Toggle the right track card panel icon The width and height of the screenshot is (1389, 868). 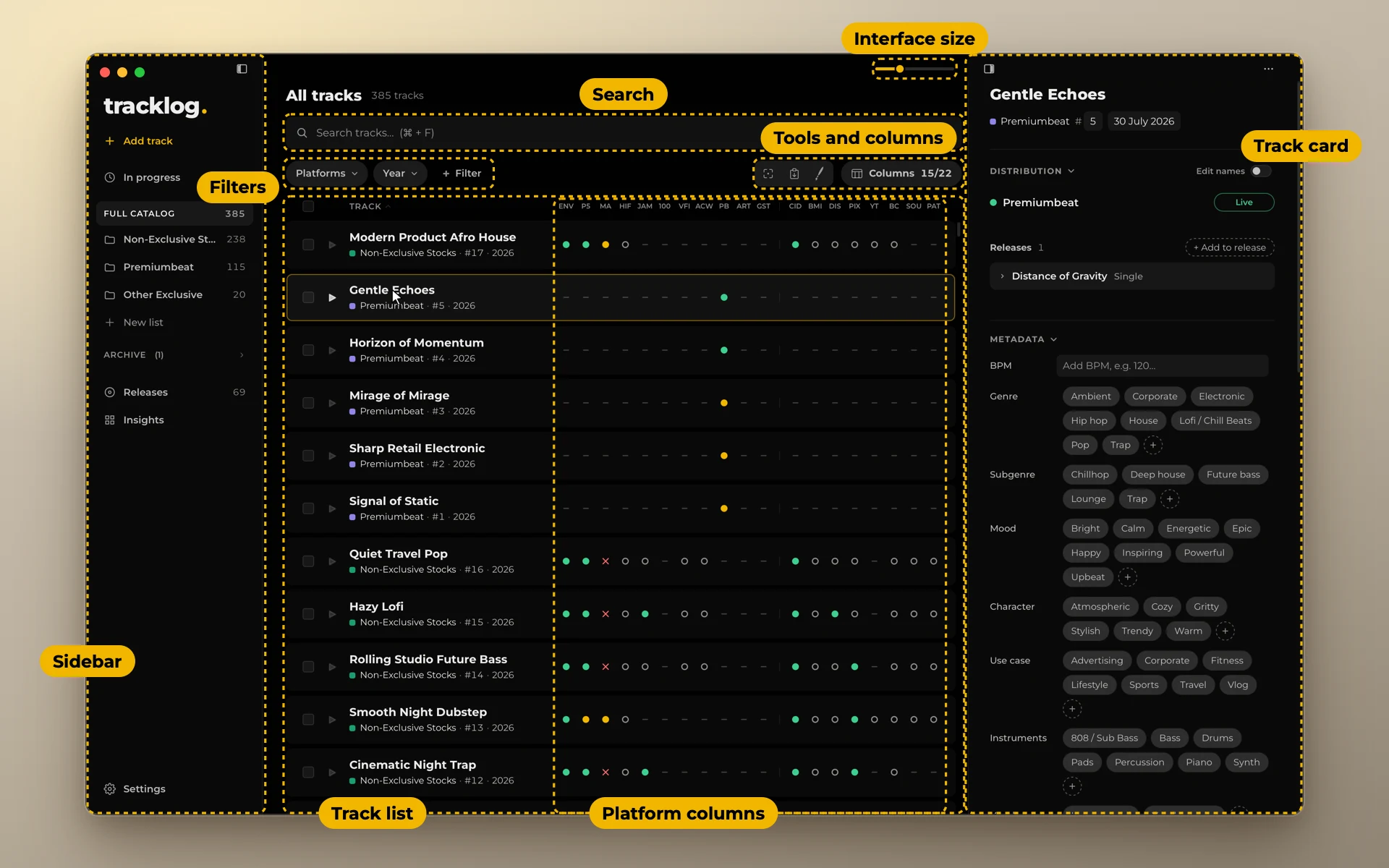(x=989, y=69)
